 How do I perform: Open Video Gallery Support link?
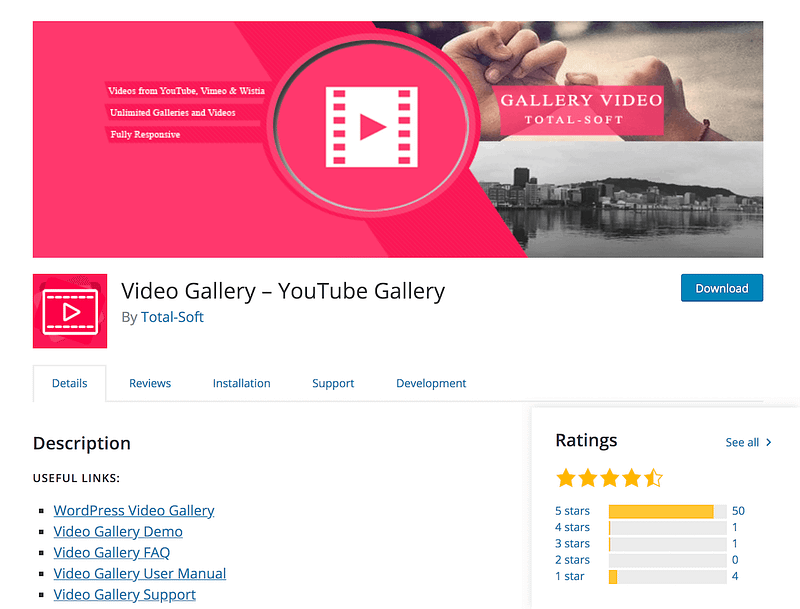[x=124, y=595]
